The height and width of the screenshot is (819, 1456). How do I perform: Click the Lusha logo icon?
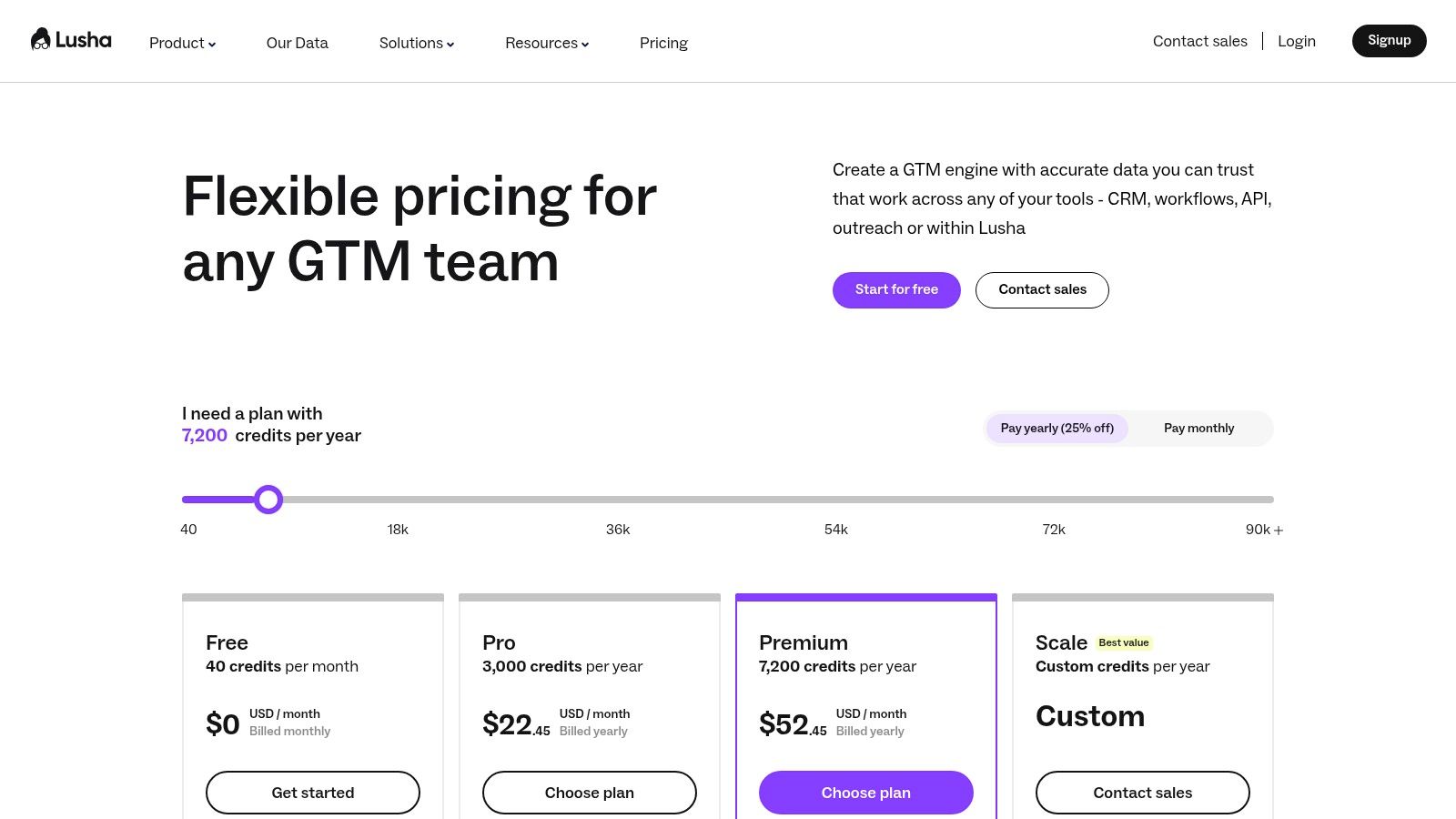tap(41, 40)
